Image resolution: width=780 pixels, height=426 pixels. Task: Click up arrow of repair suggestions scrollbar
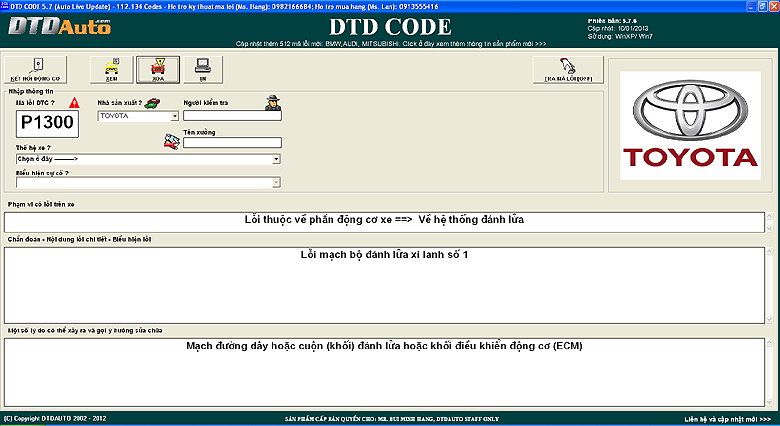point(770,343)
